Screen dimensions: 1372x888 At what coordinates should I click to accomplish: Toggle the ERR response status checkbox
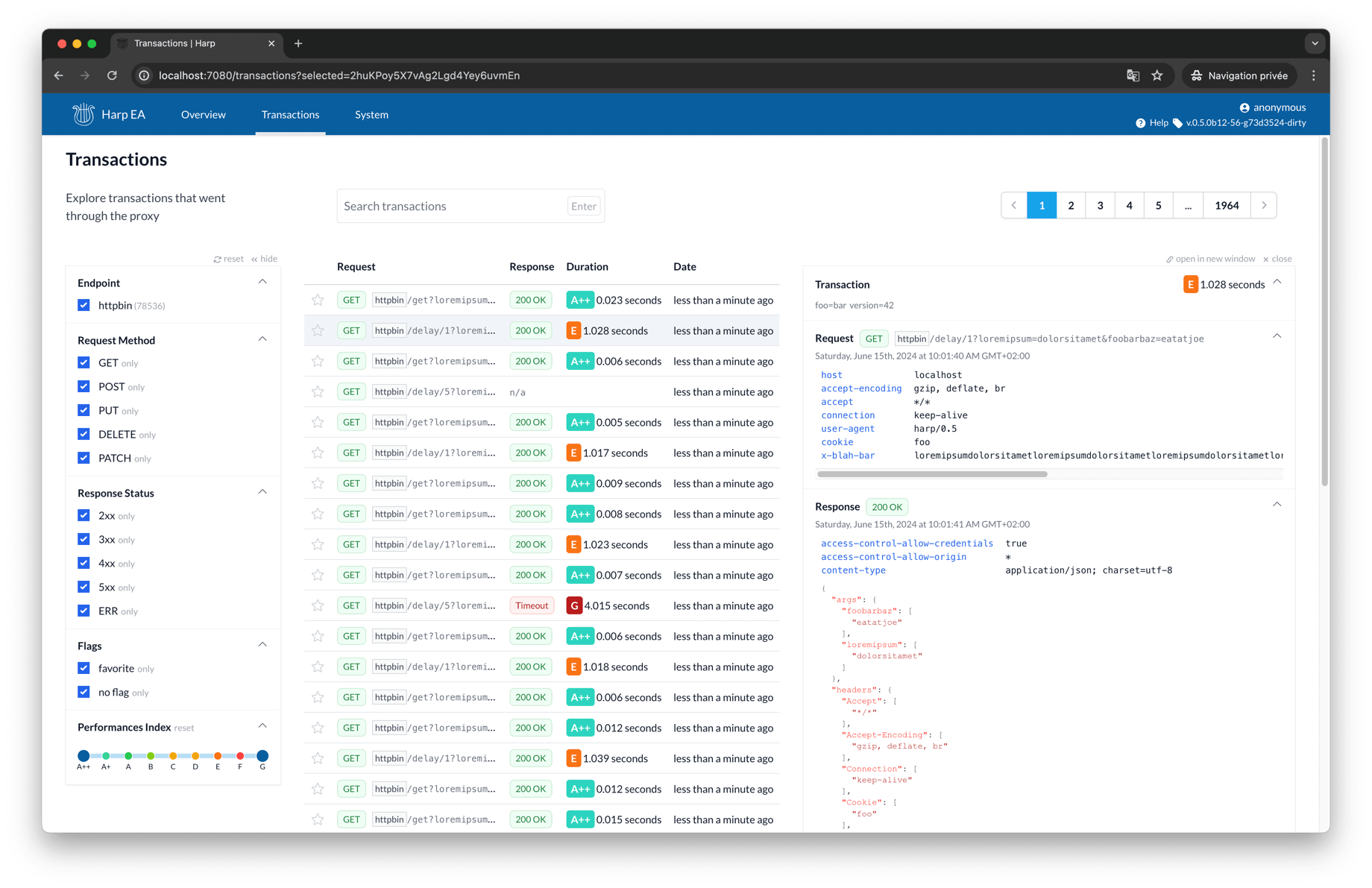pos(84,611)
